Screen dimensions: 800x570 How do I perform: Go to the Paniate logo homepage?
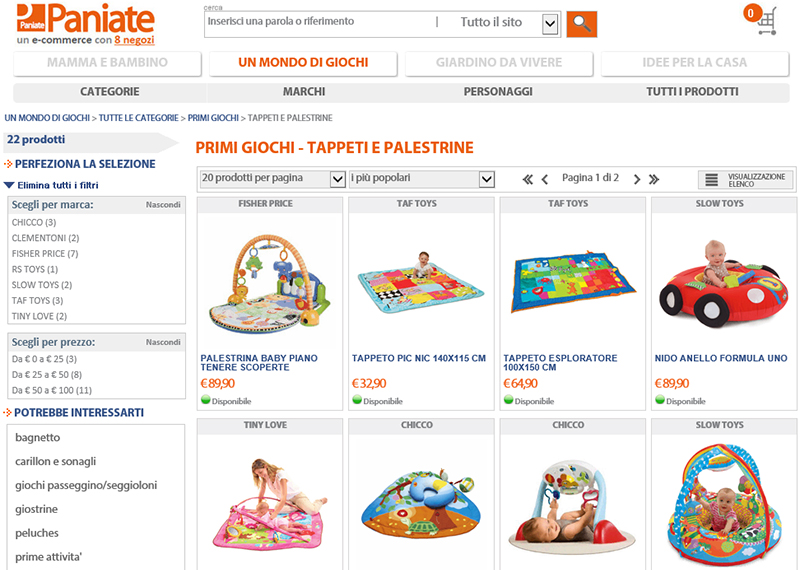tap(85, 24)
